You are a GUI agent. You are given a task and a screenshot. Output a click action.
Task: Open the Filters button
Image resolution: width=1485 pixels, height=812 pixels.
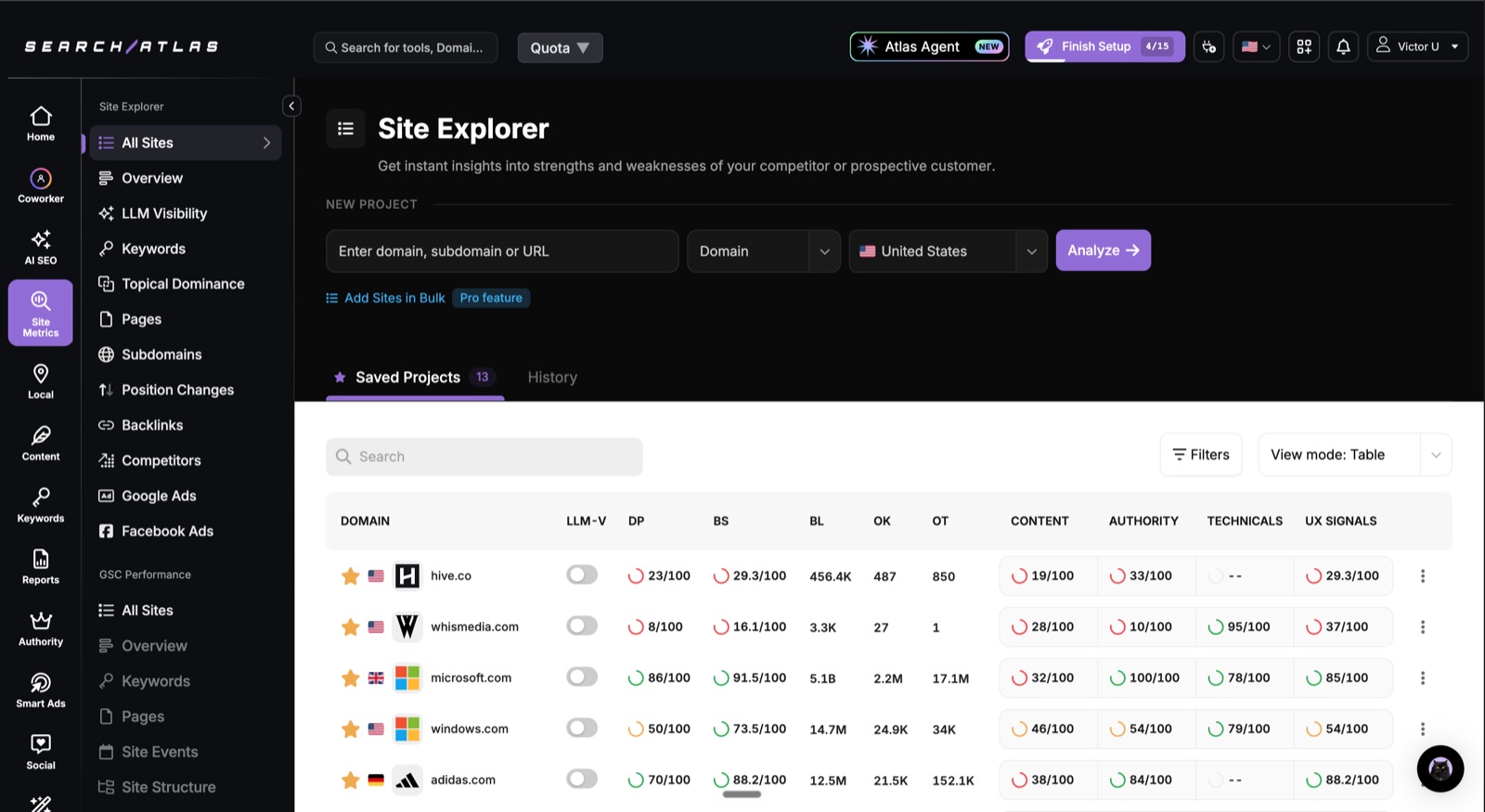pyautogui.click(x=1200, y=455)
